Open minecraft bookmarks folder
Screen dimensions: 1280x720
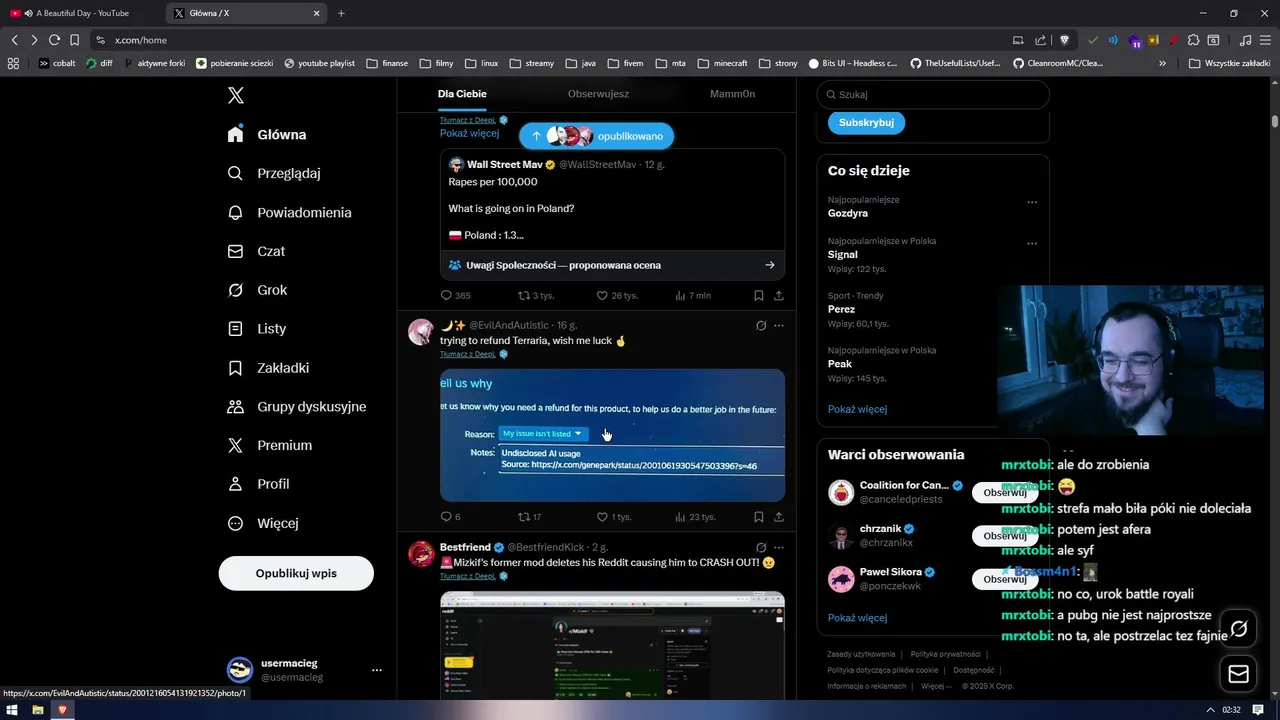click(x=723, y=63)
